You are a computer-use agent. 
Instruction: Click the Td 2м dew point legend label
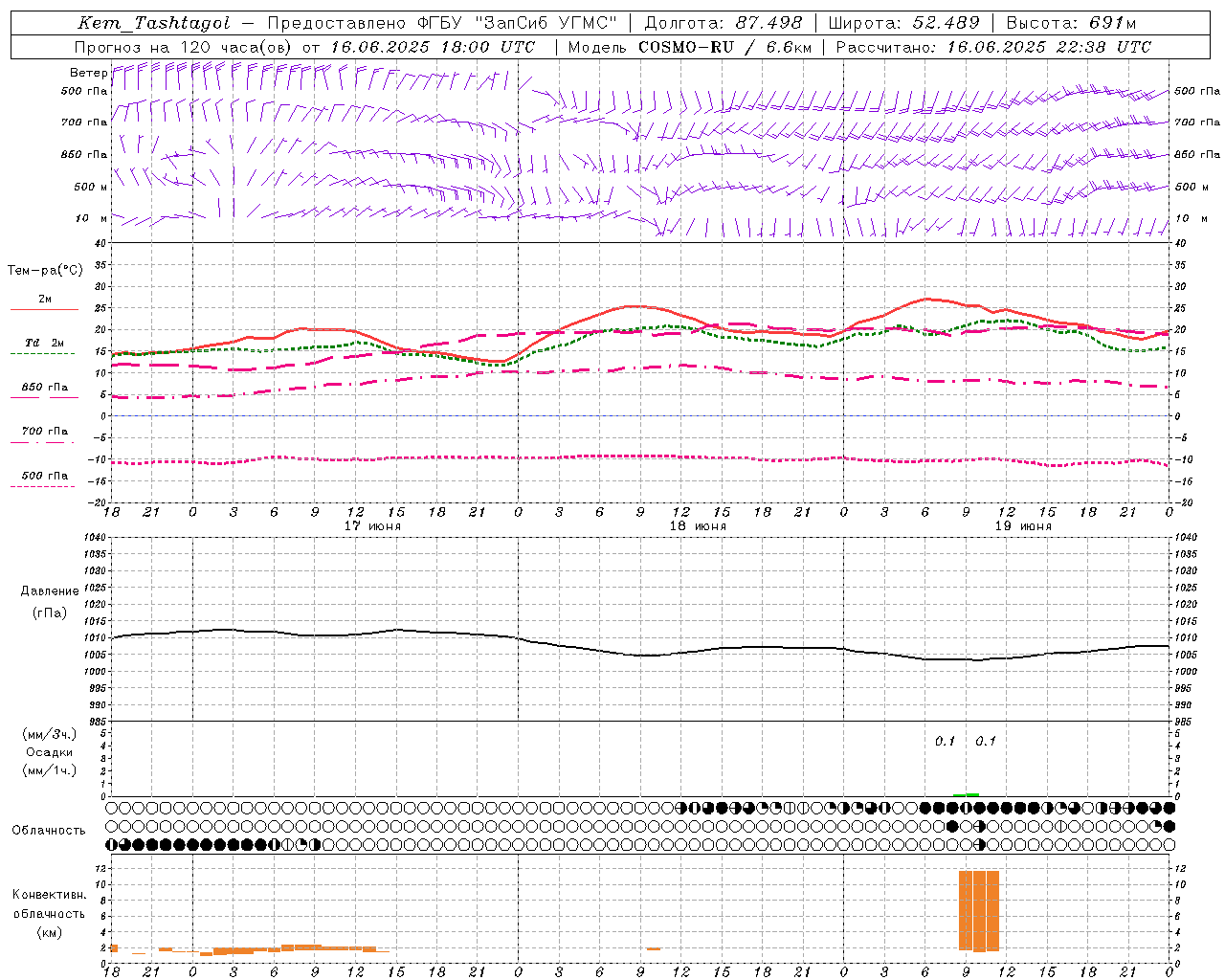44,343
